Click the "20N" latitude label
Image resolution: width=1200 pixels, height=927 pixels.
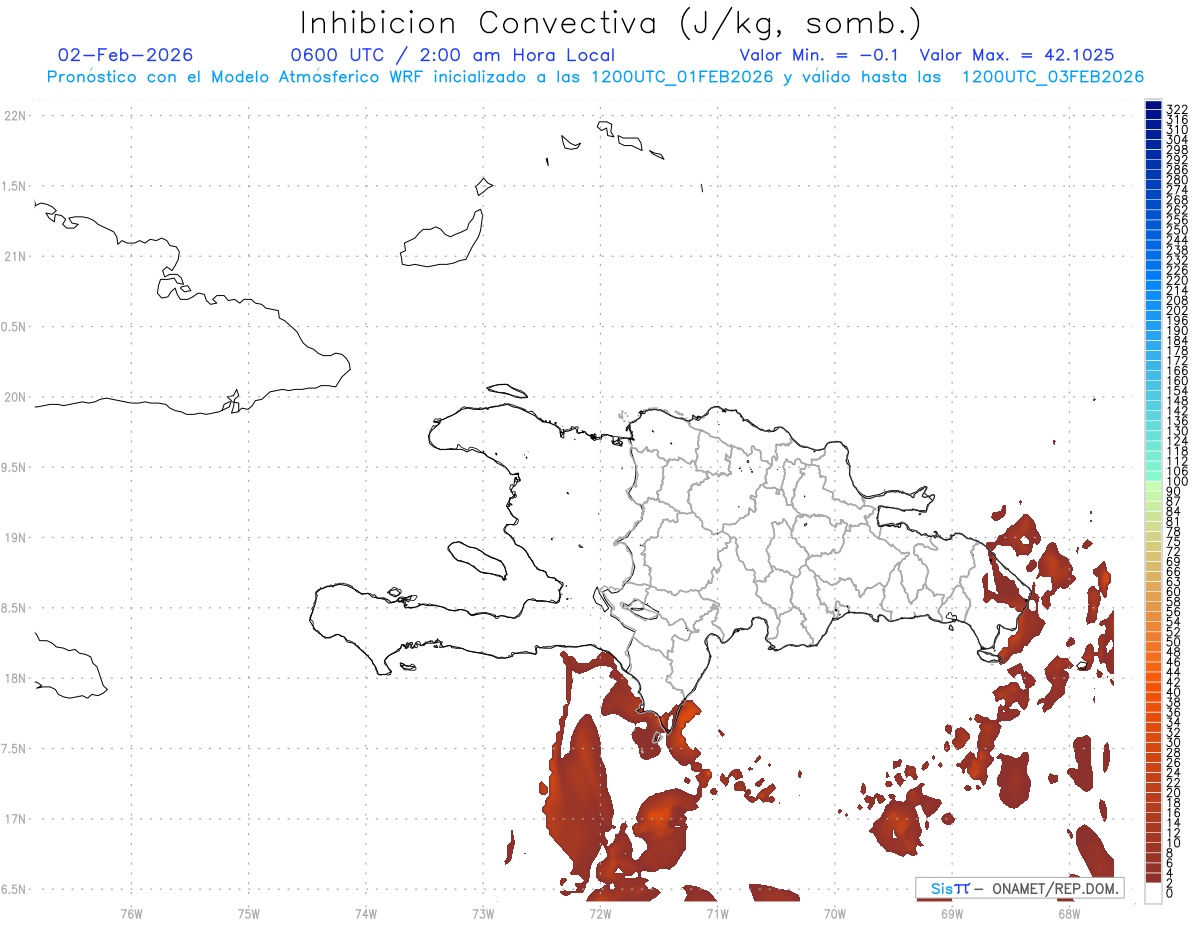(x=14, y=397)
